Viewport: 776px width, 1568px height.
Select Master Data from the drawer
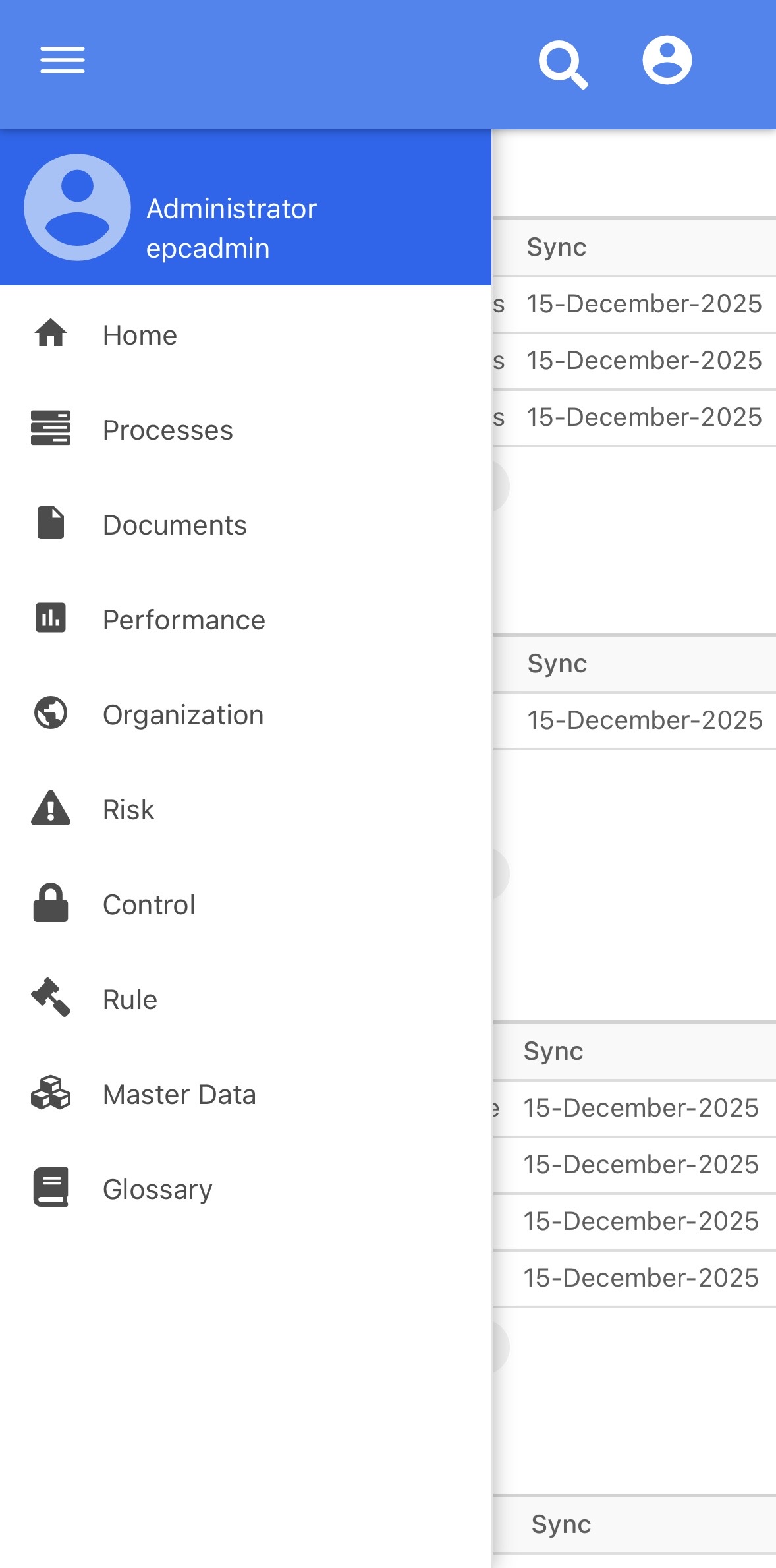[179, 1095]
